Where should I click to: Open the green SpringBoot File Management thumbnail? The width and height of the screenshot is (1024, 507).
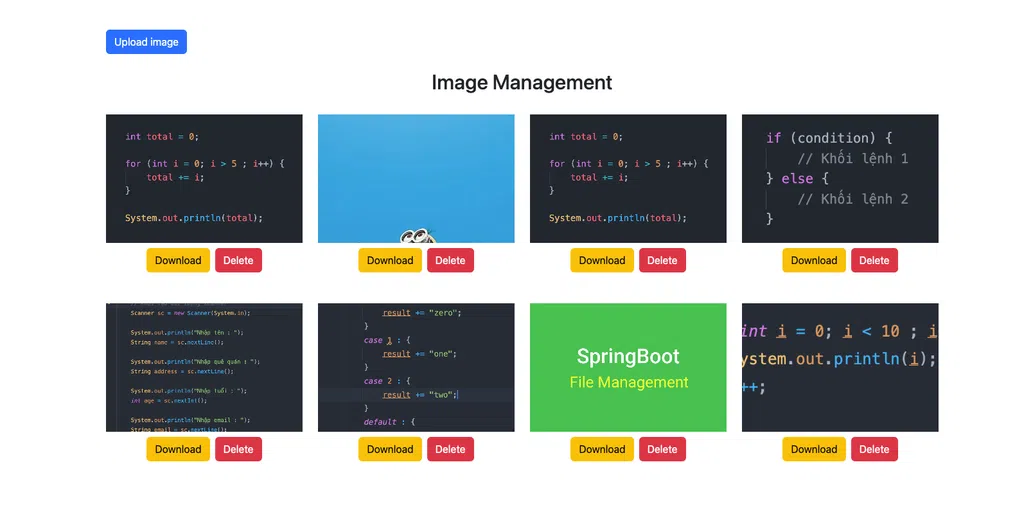(x=628, y=367)
